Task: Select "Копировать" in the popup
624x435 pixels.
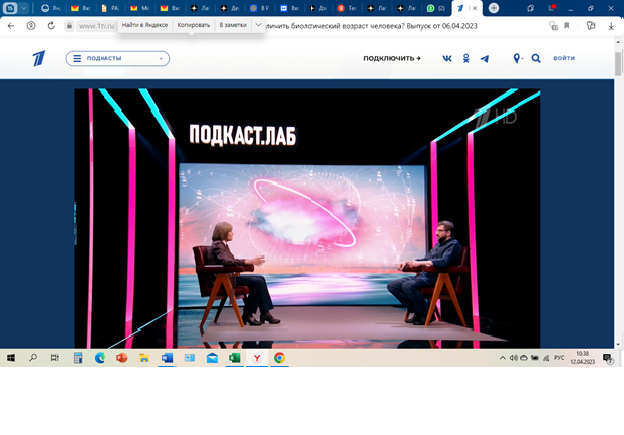Action: coord(194,25)
